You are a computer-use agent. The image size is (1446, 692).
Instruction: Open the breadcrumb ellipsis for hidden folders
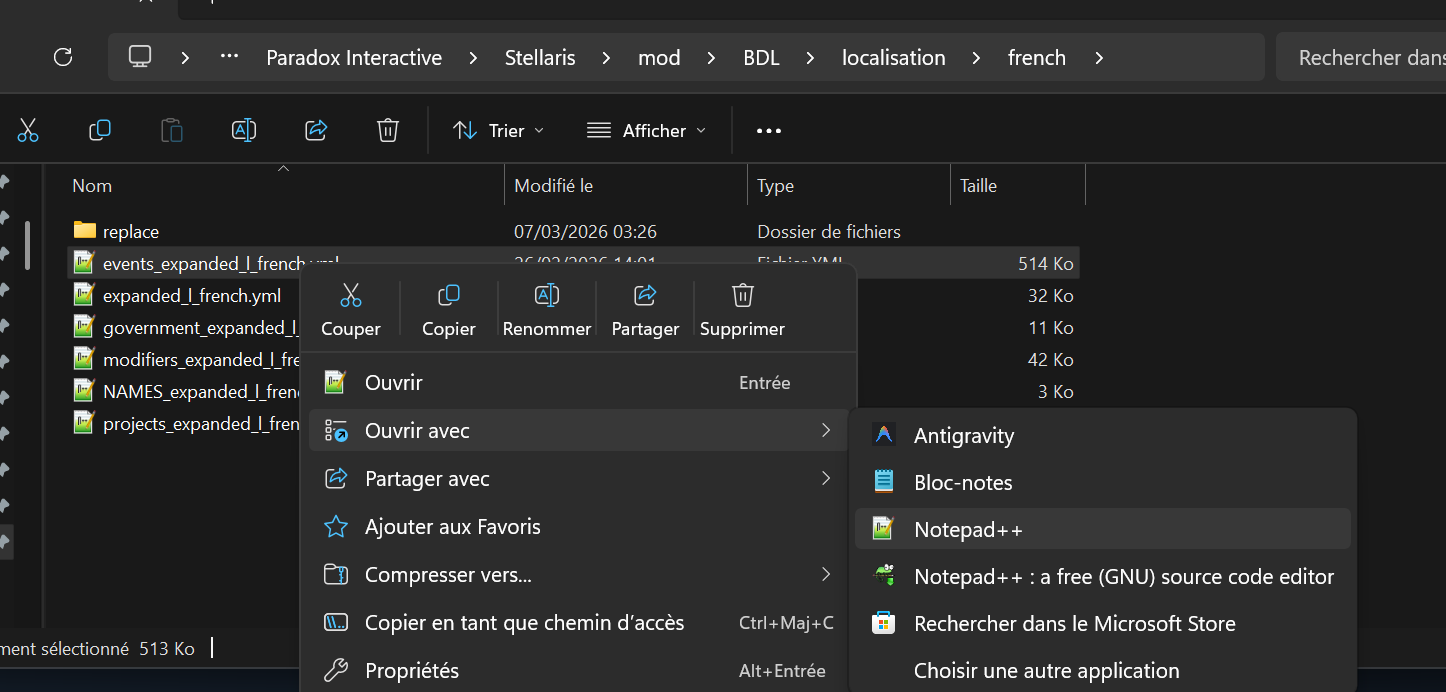click(x=229, y=57)
